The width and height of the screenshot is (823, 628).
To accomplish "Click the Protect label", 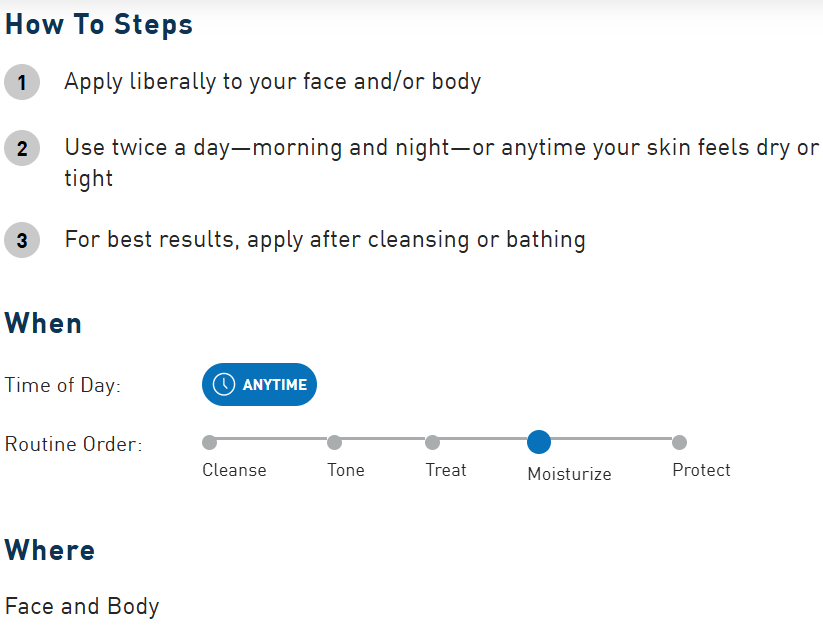I will [701, 470].
